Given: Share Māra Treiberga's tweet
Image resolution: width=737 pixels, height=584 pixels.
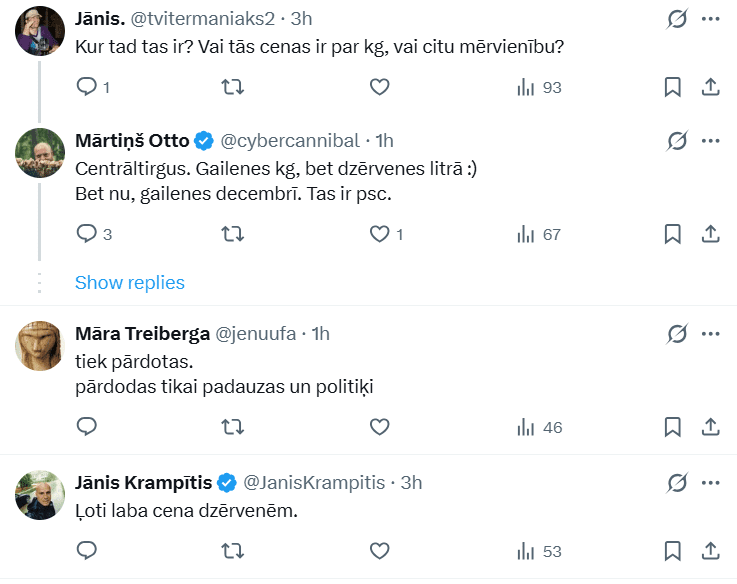Looking at the screenshot, I should (711, 427).
